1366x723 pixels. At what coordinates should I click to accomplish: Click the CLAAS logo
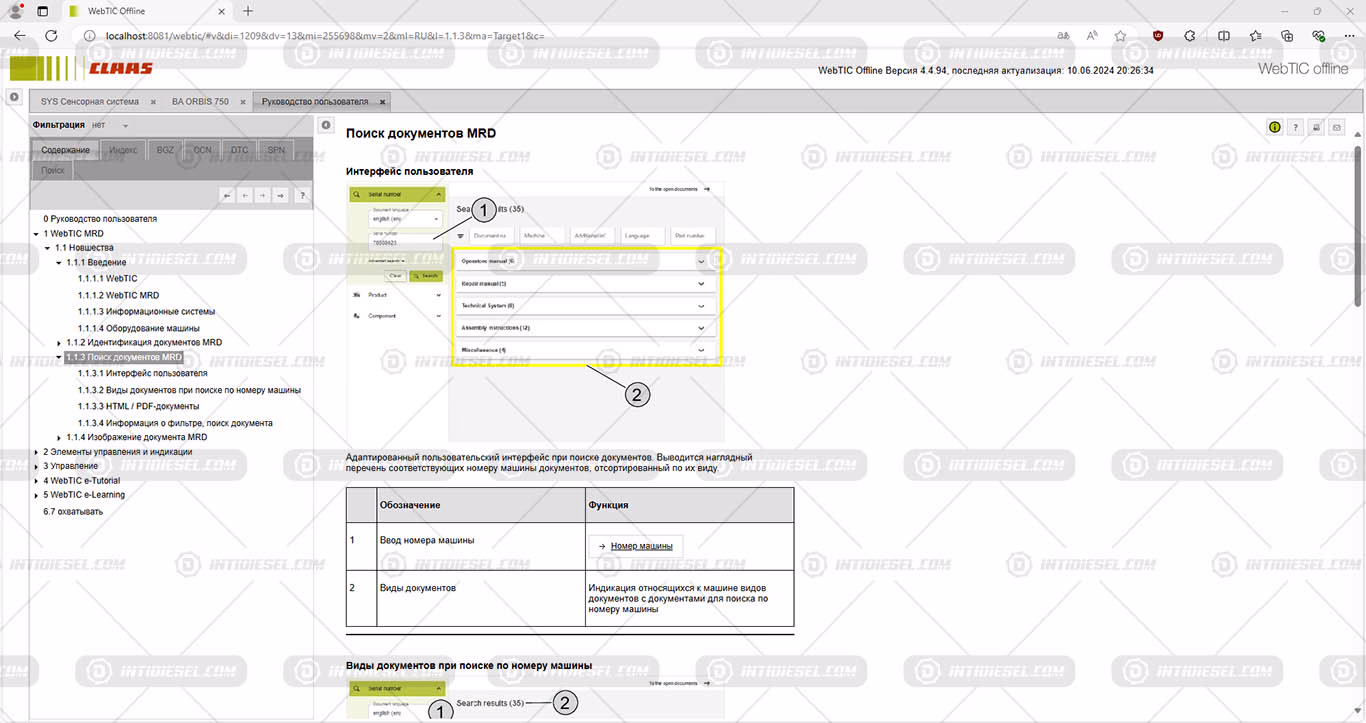(x=120, y=69)
